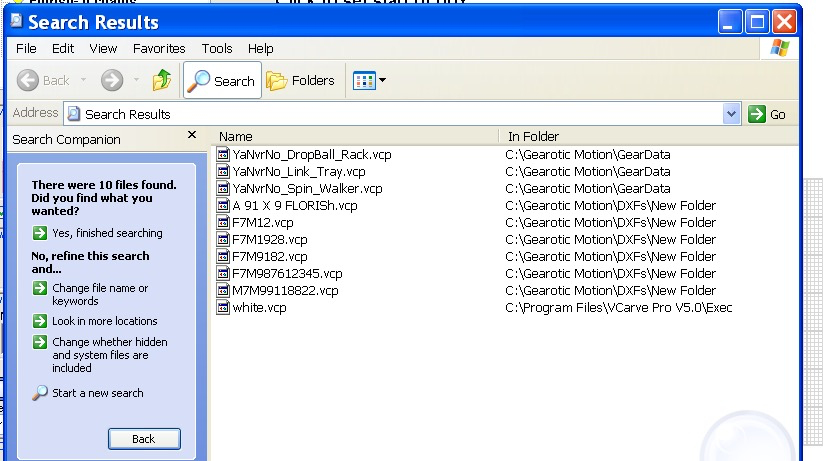Click 'Start a new search' link
This screenshot has height=461, width=823.
97,393
